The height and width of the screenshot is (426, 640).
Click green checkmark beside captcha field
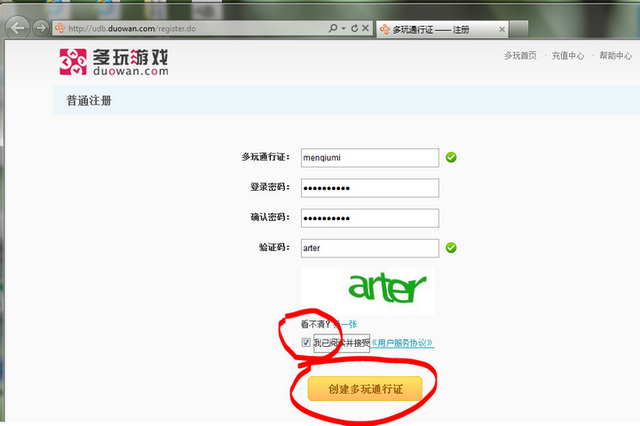(451, 248)
